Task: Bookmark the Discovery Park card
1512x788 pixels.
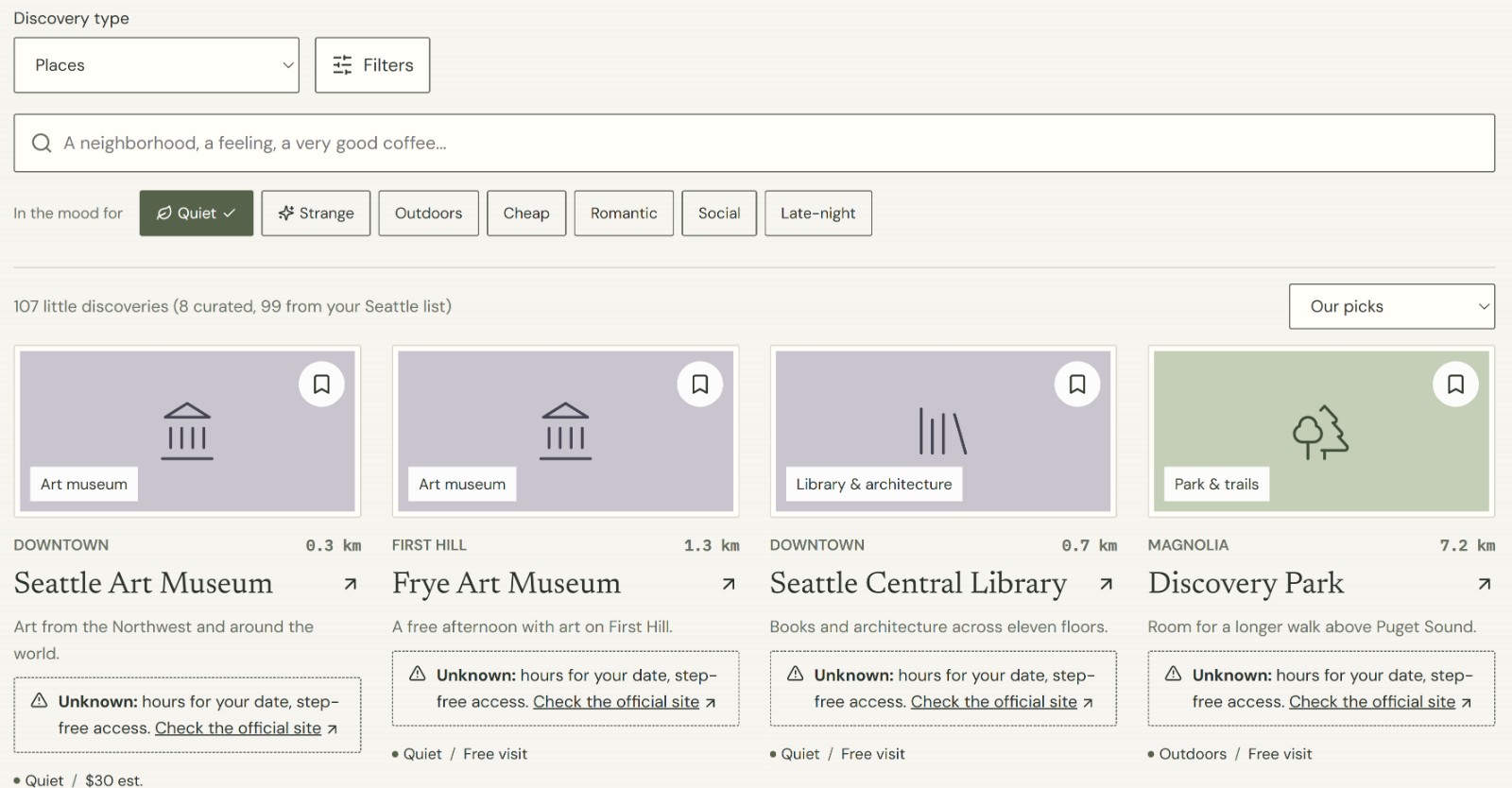Action: click(x=1455, y=385)
